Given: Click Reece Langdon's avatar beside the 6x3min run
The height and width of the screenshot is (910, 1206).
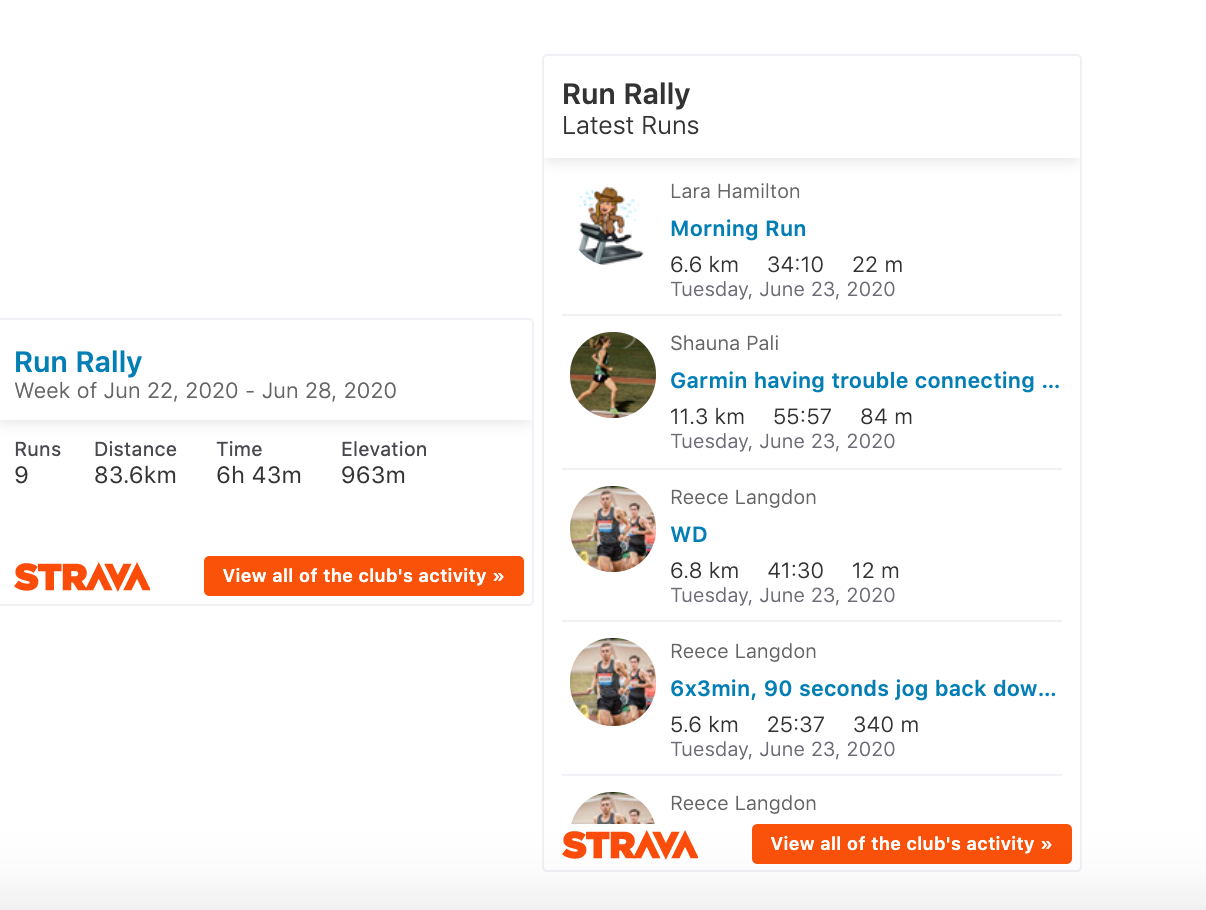Looking at the screenshot, I should (612, 681).
